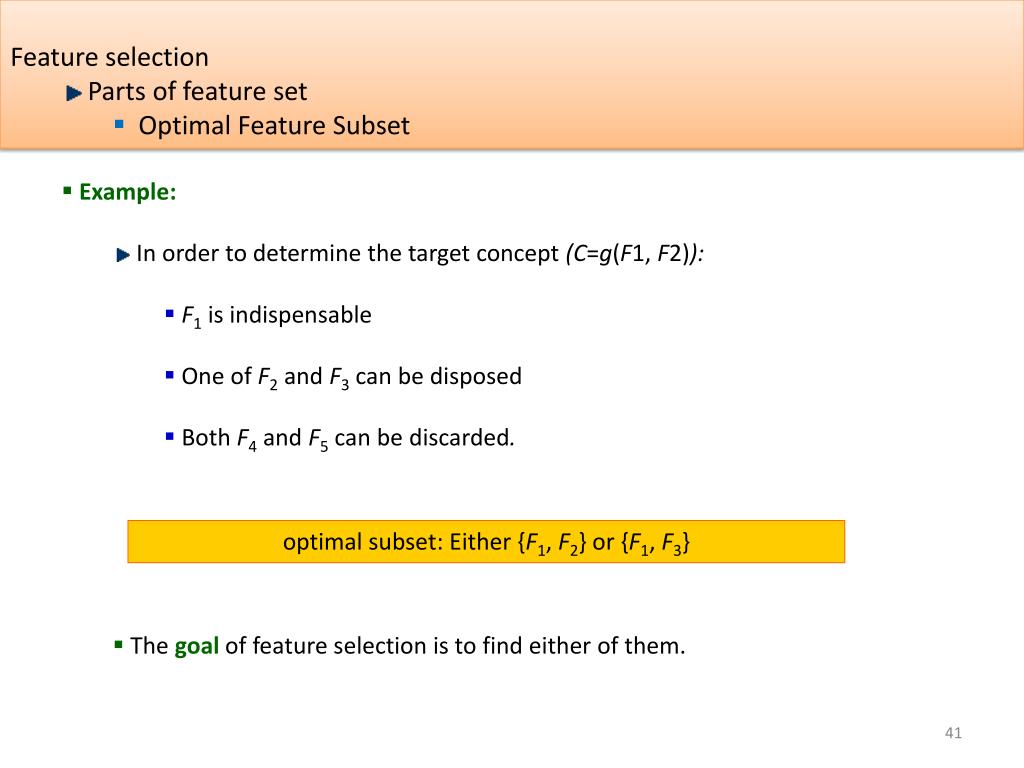Screen dimensions: 1024x768
Task: Click the formula C=g(F1, F2)
Action: pyautogui.click(x=635, y=253)
